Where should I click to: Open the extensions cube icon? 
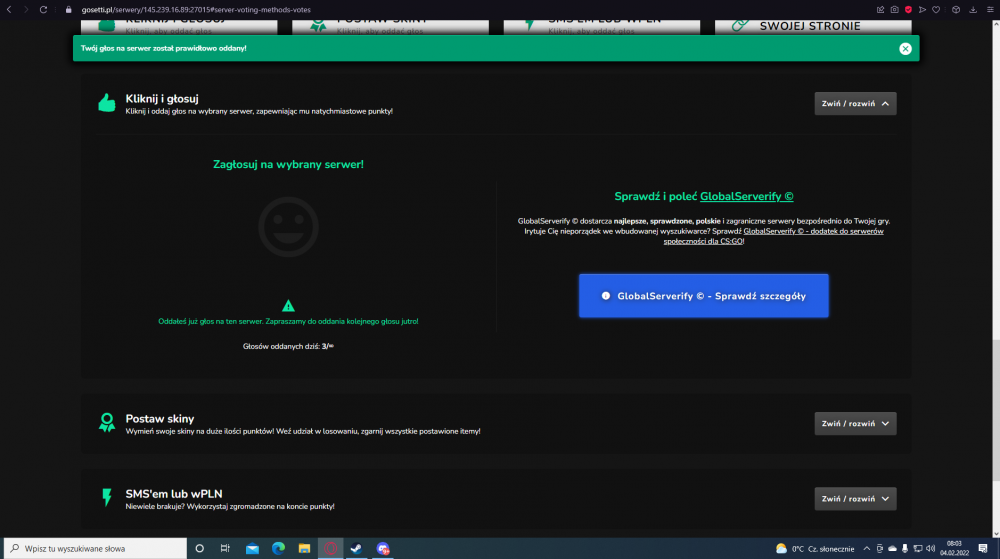click(x=955, y=10)
